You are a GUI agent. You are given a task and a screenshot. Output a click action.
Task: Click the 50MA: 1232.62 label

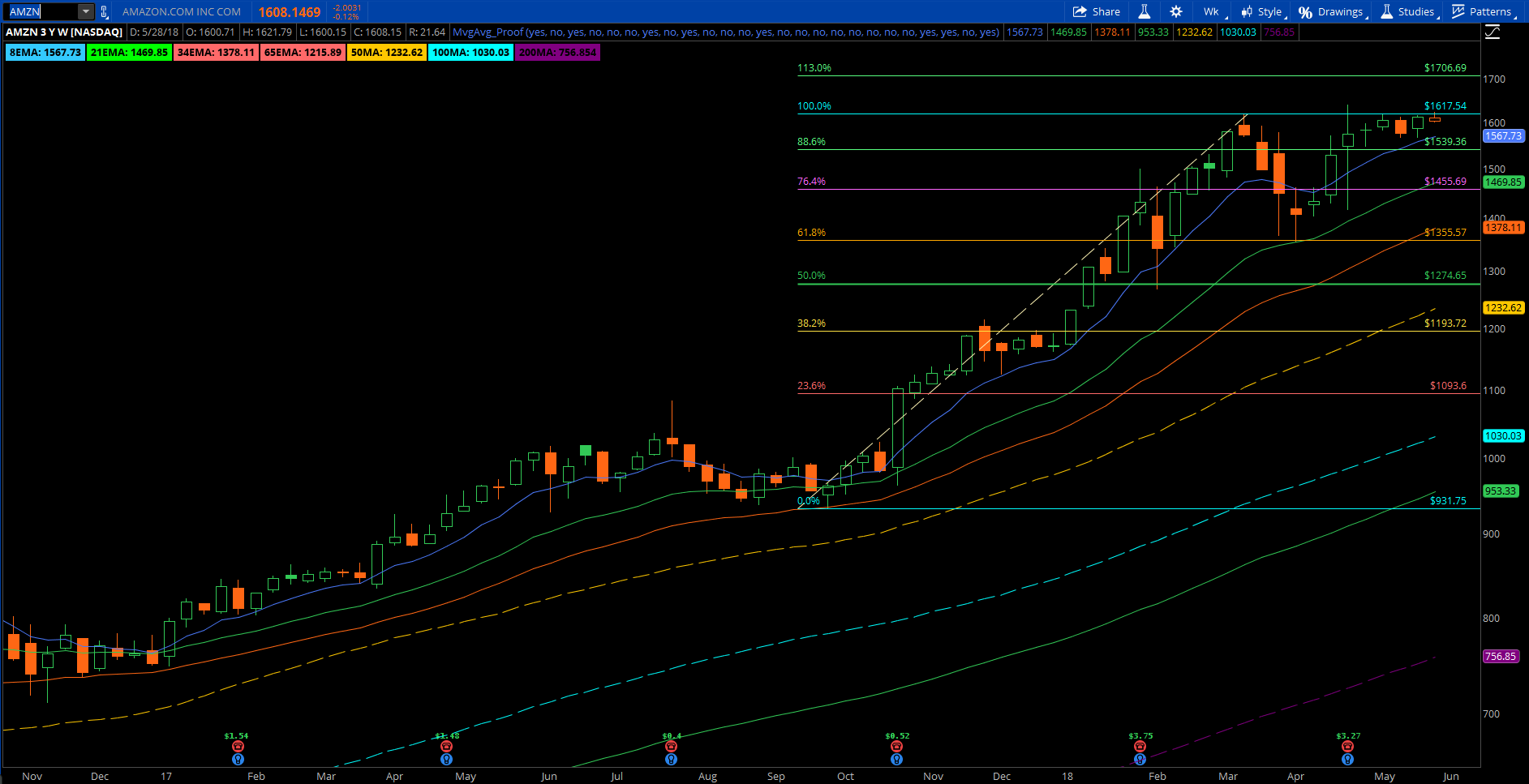coord(387,53)
